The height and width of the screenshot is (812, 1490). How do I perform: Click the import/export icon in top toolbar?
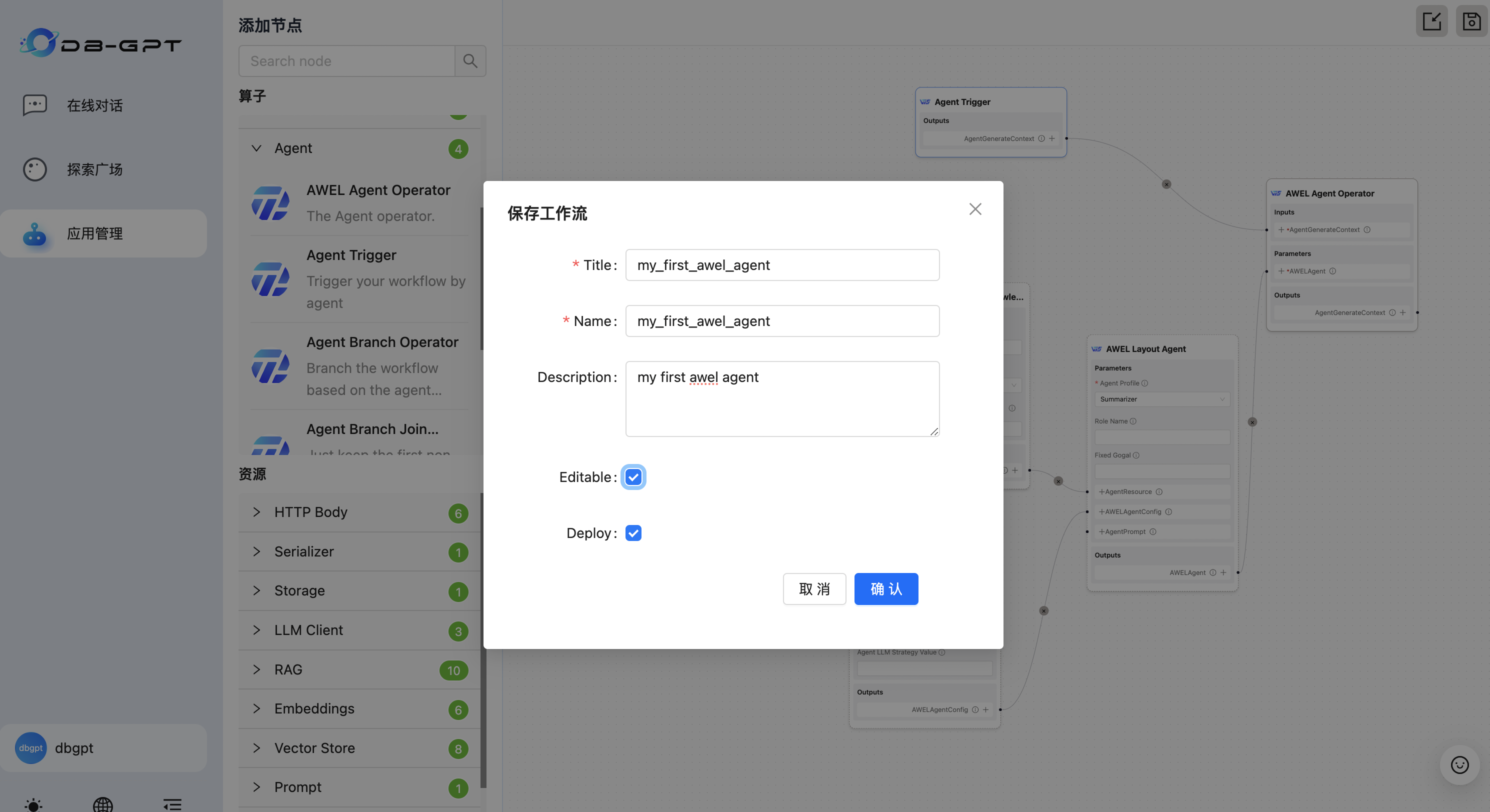[1431, 21]
